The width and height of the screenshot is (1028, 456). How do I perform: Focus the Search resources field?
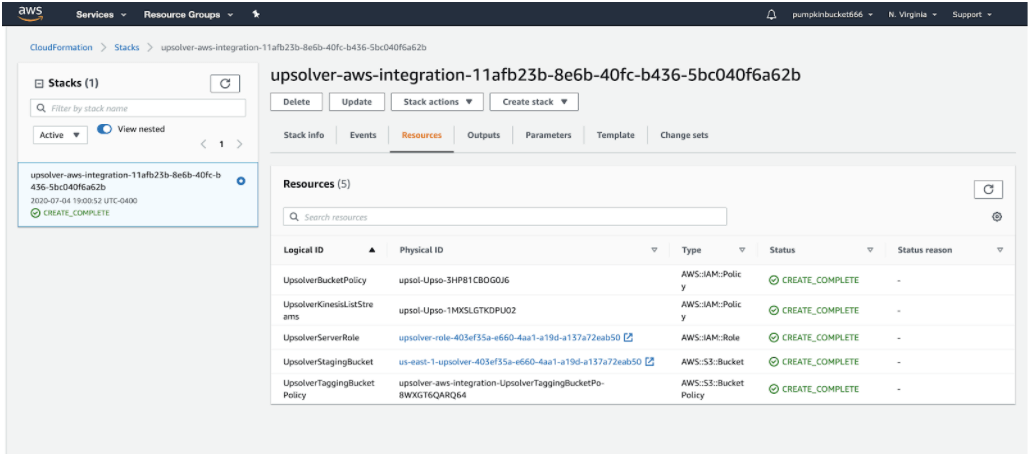[x=505, y=217]
